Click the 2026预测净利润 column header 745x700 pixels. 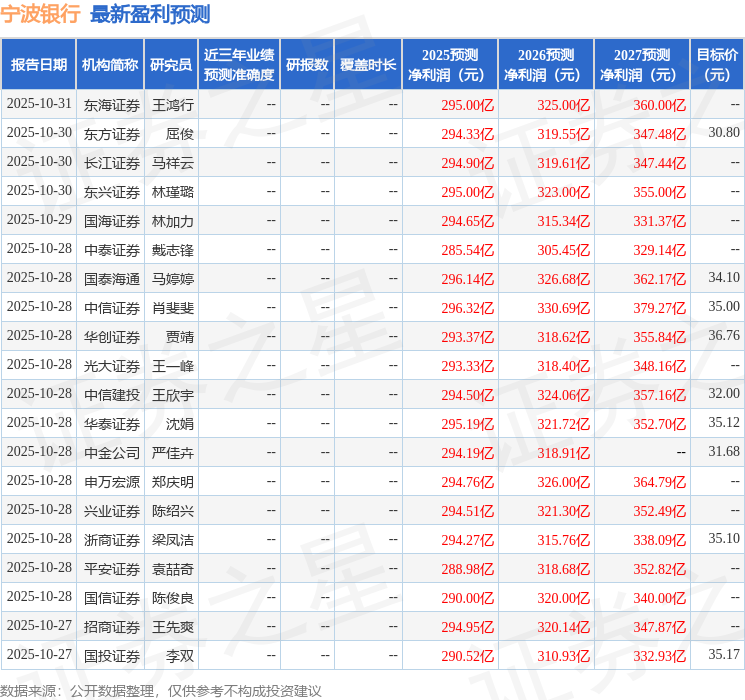546,65
